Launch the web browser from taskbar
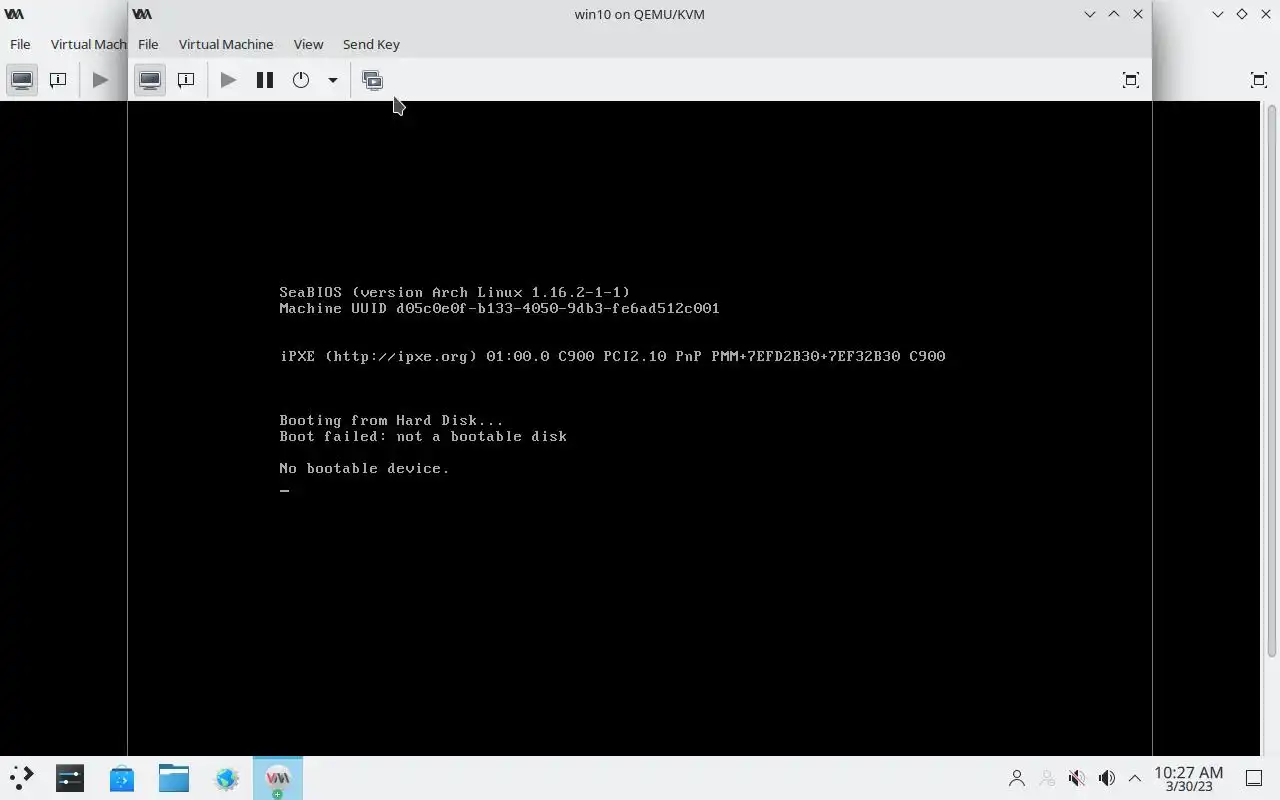Screen dimensions: 1280x800 click(x=226, y=777)
